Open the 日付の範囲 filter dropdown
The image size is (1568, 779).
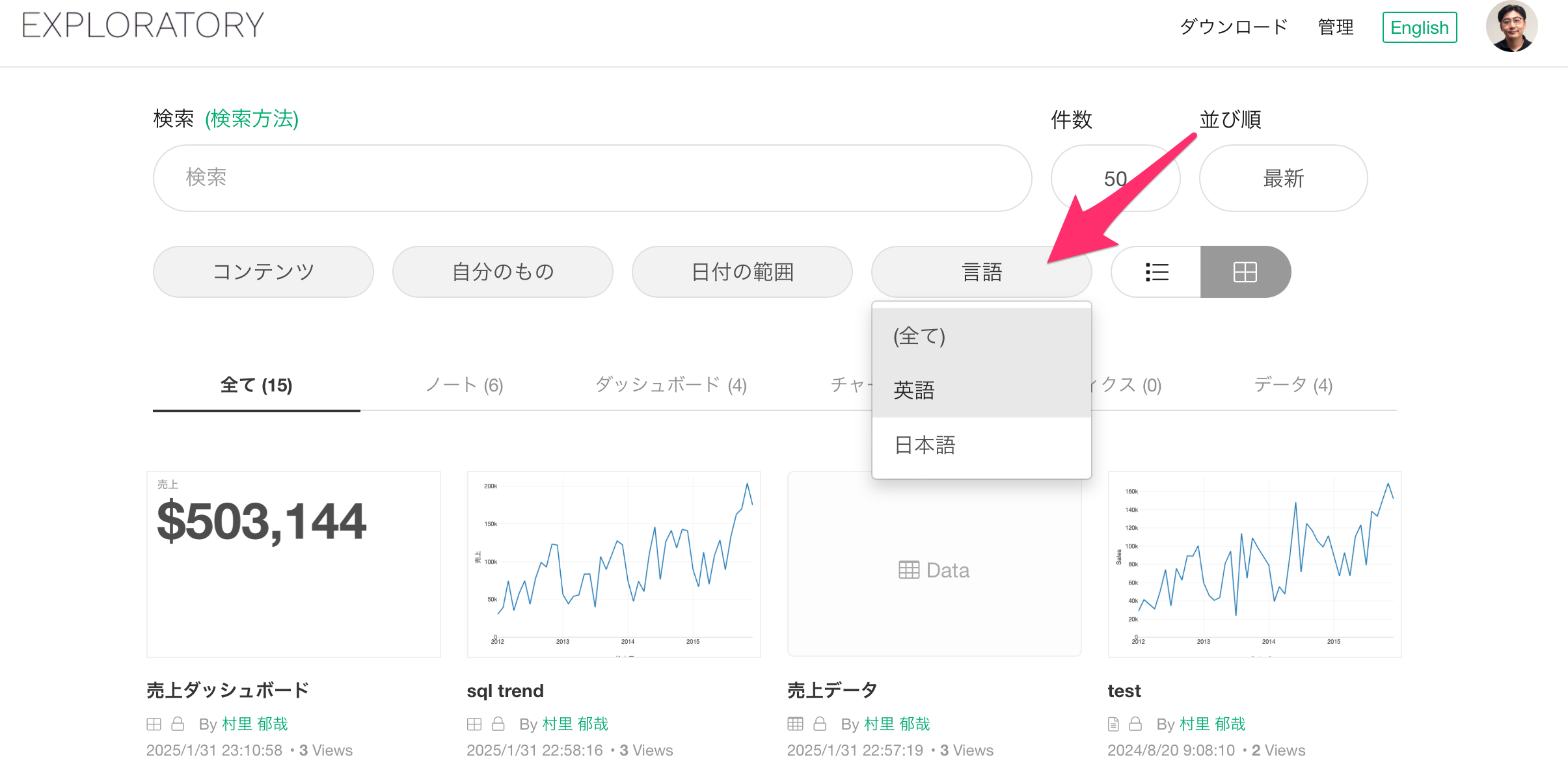point(742,272)
